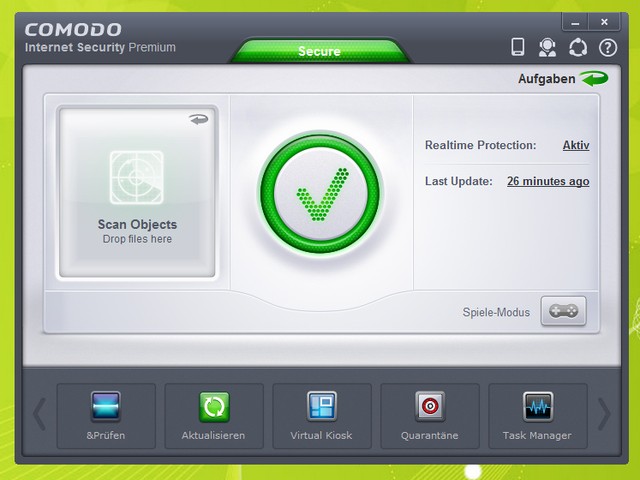Click the Realtime Protection label
This screenshot has height=480, width=640.
480,145
